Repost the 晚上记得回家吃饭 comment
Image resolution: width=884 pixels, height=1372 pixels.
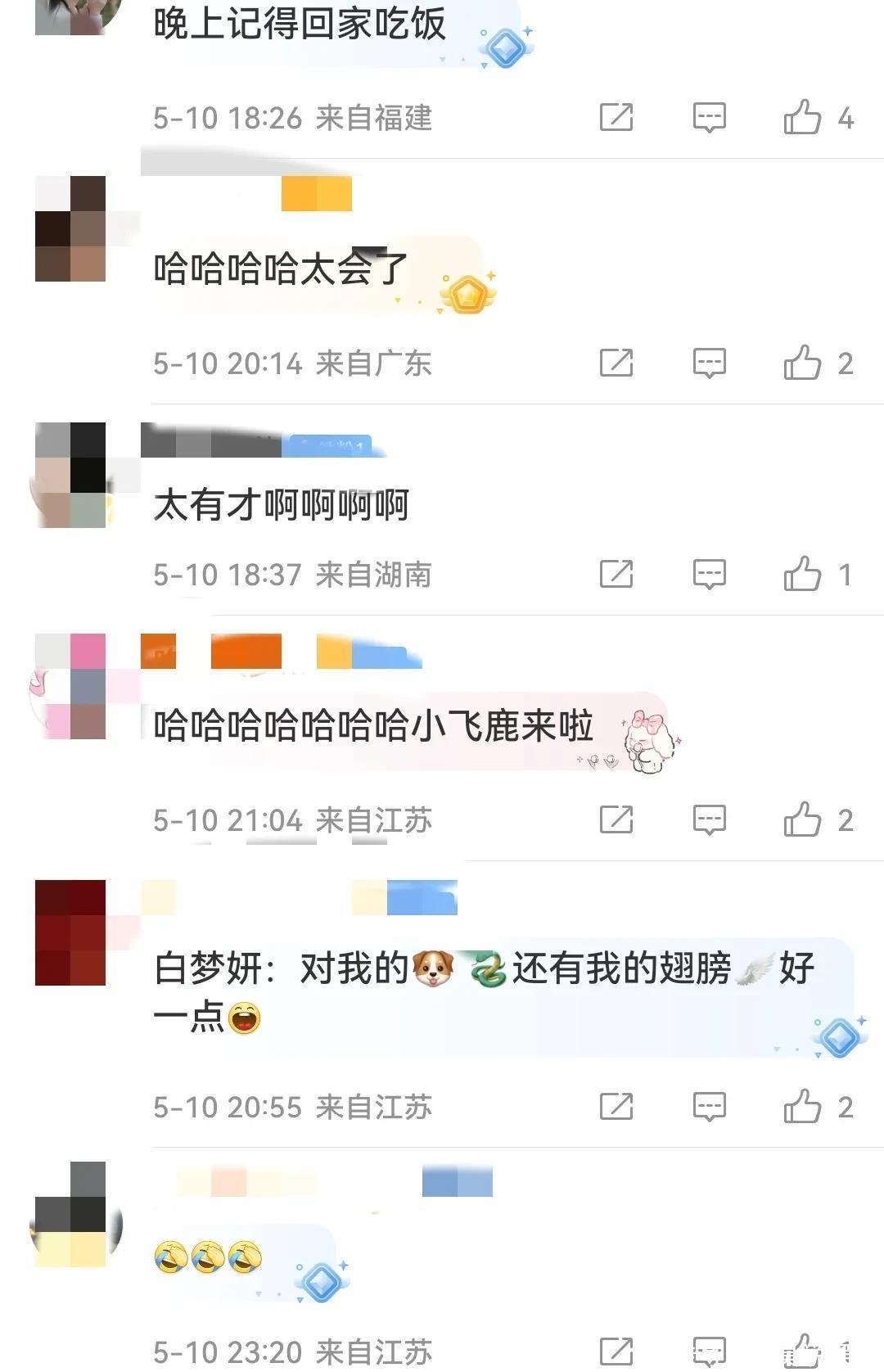616,117
